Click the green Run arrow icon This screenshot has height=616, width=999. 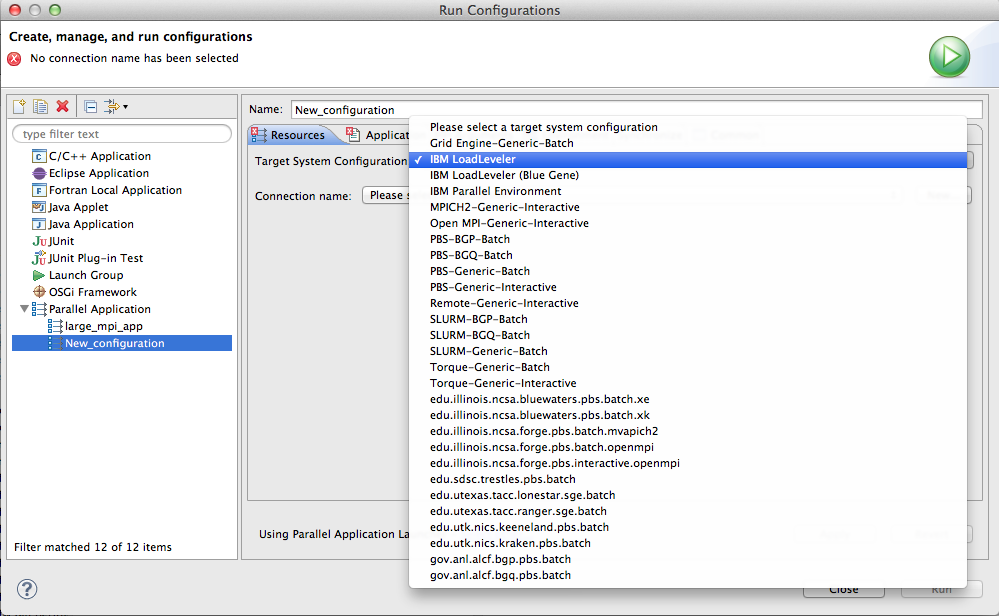[949, 57]
